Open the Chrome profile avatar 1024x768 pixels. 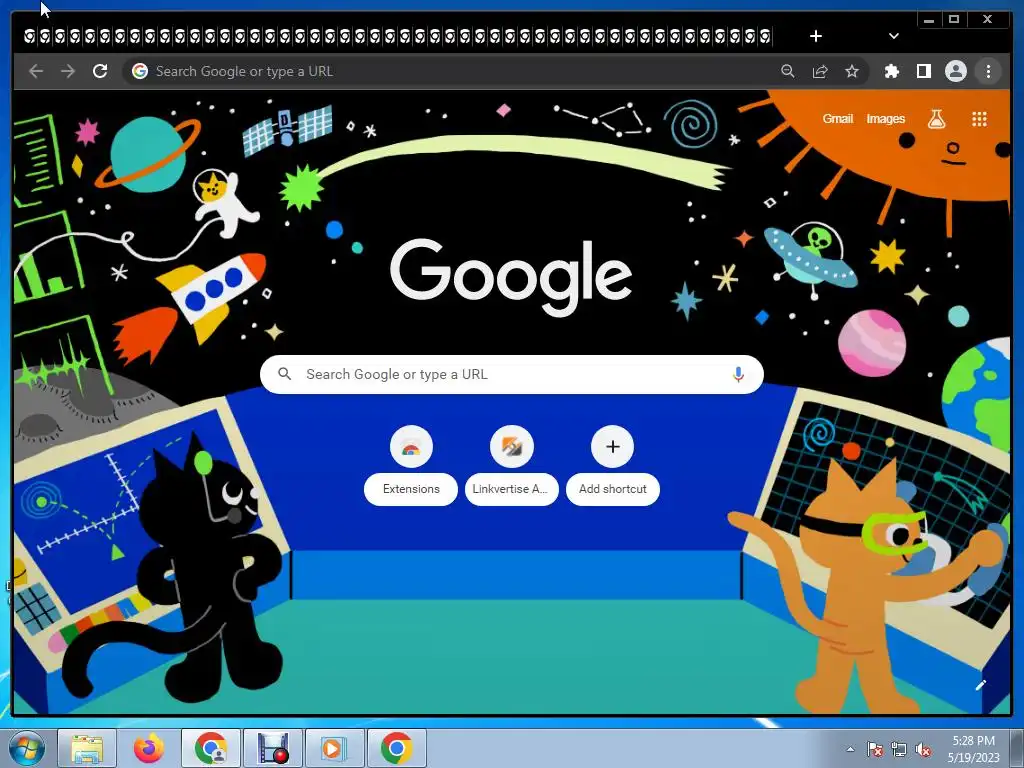[x=955, y=71]
